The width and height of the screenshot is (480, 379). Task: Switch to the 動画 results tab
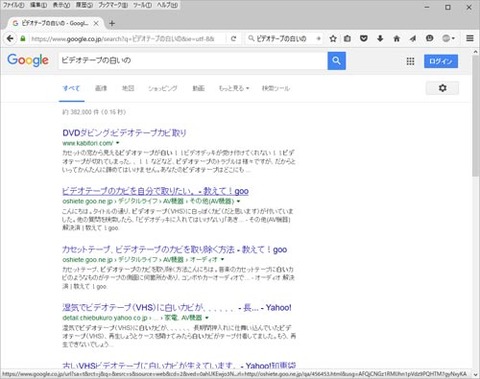(198, 88)
